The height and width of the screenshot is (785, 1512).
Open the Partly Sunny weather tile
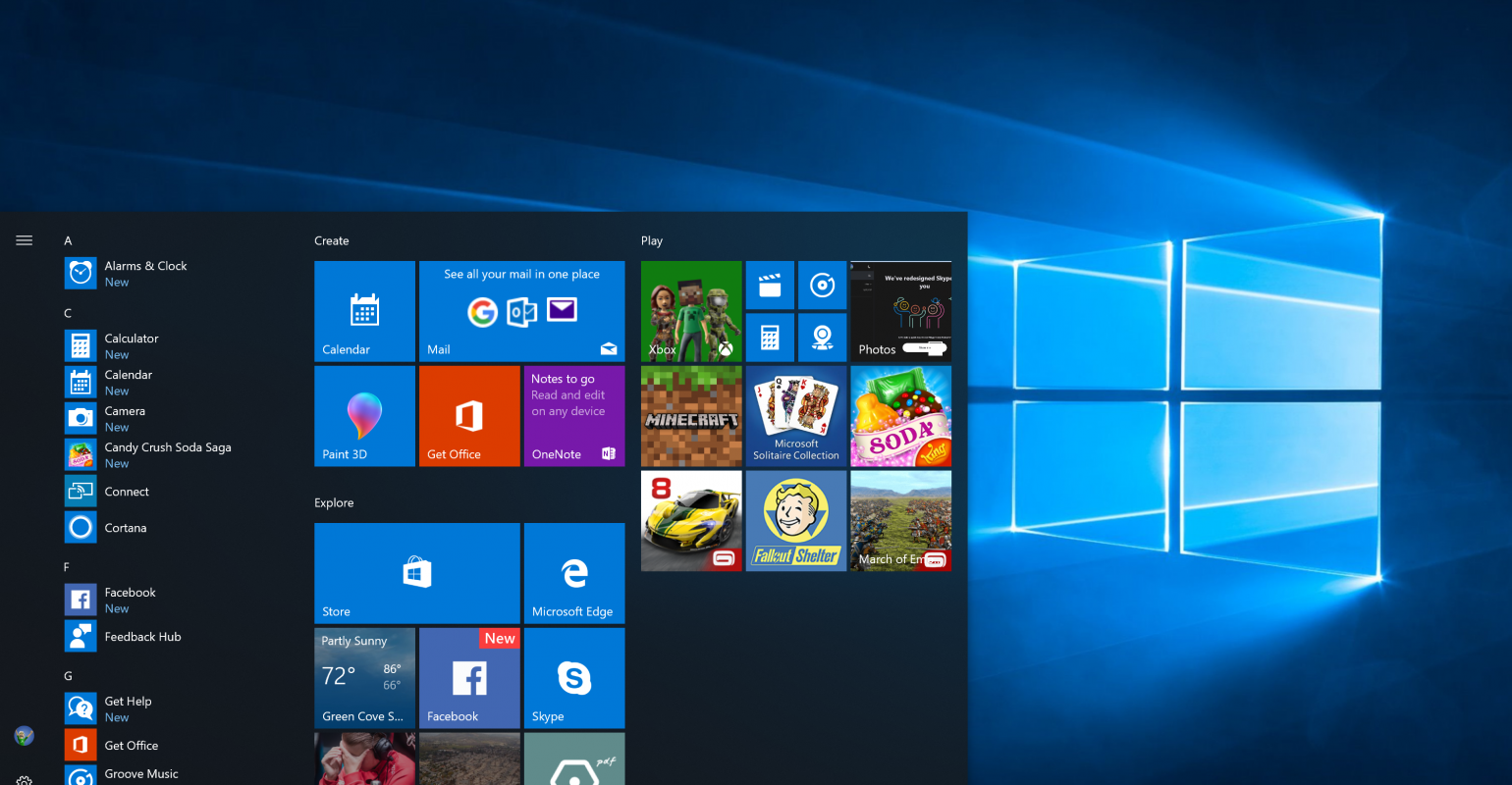(364, 678)
